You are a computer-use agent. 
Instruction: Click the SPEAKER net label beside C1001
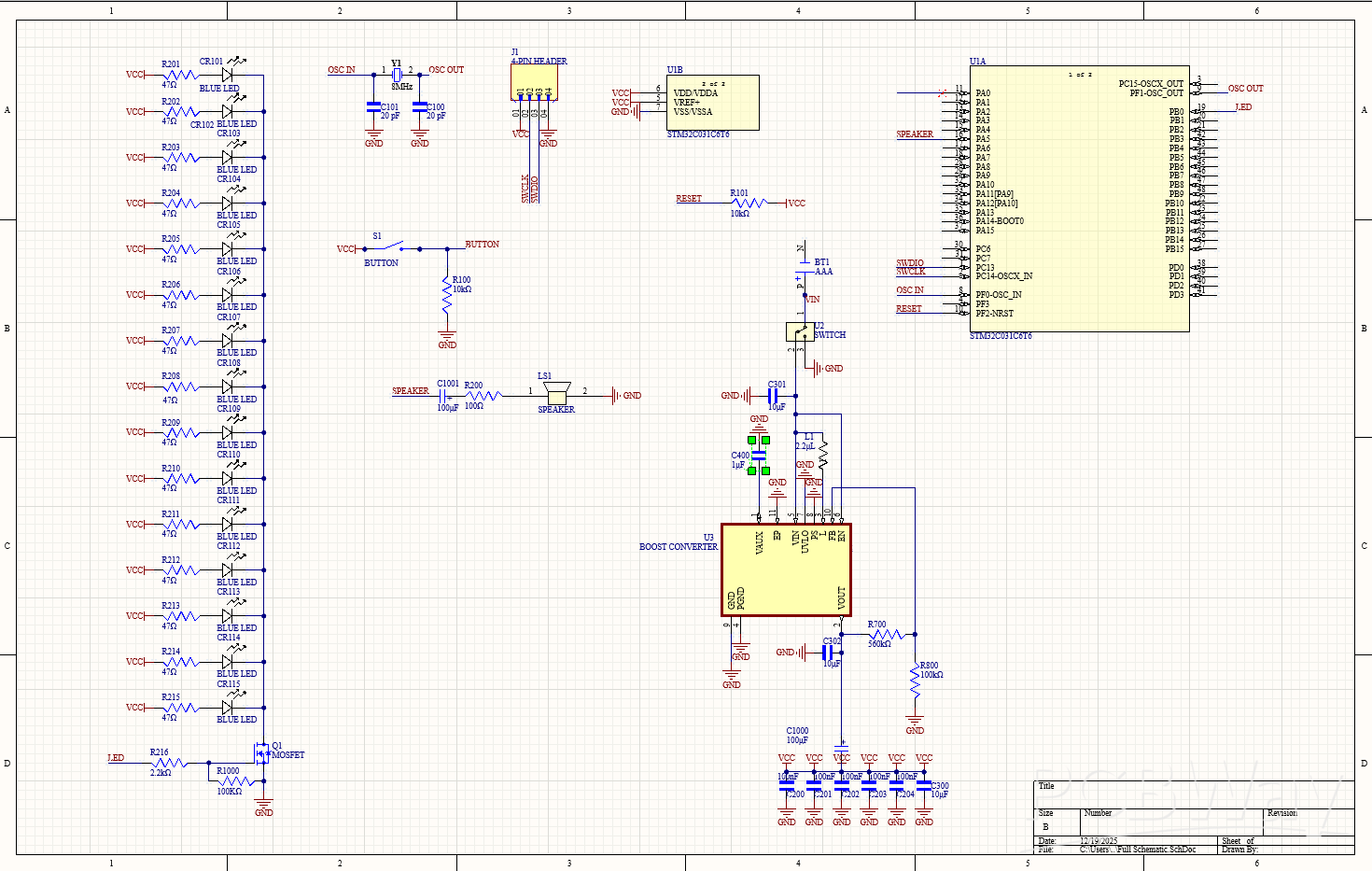410,391
